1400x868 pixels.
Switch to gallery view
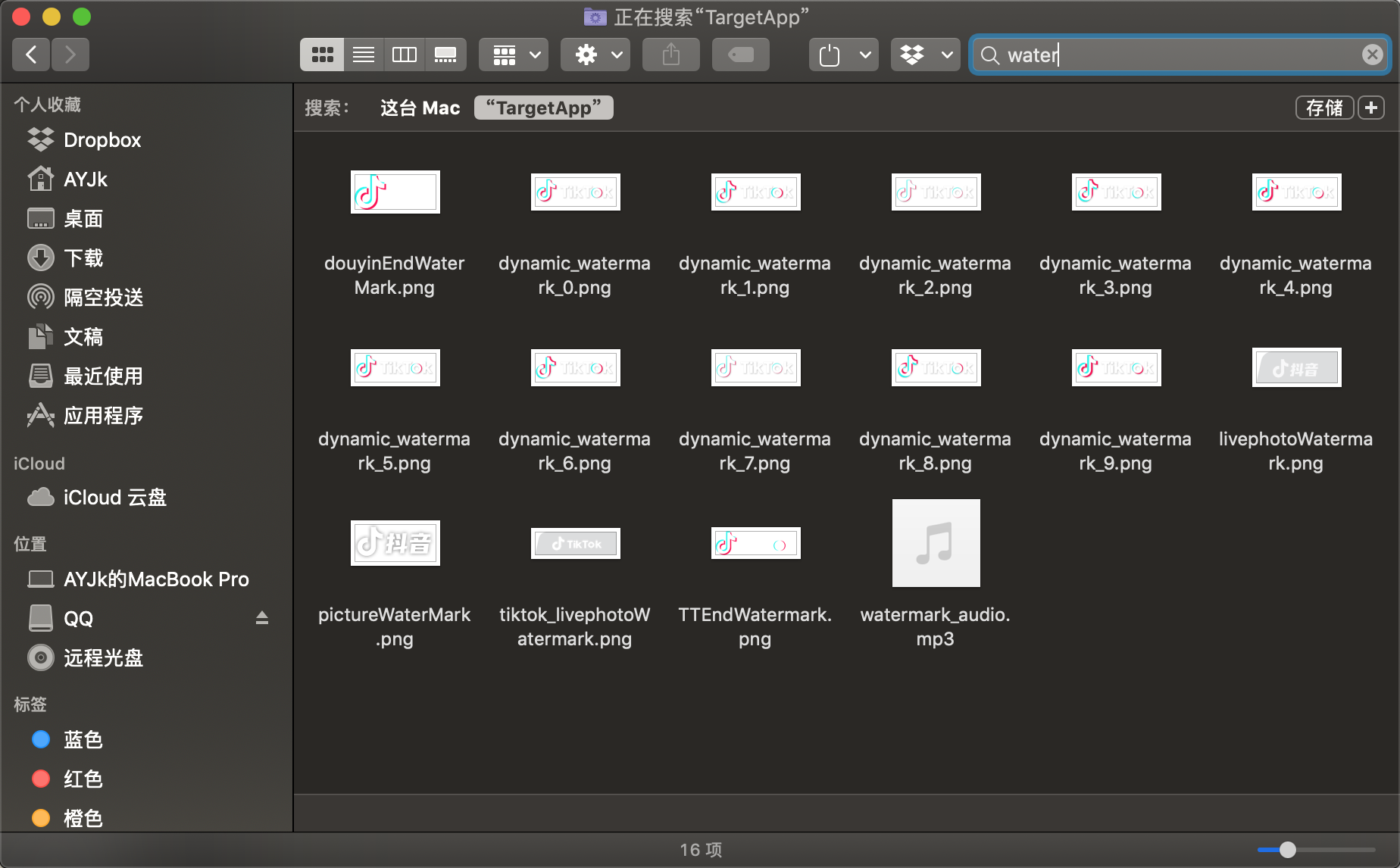tap(445, 55)
